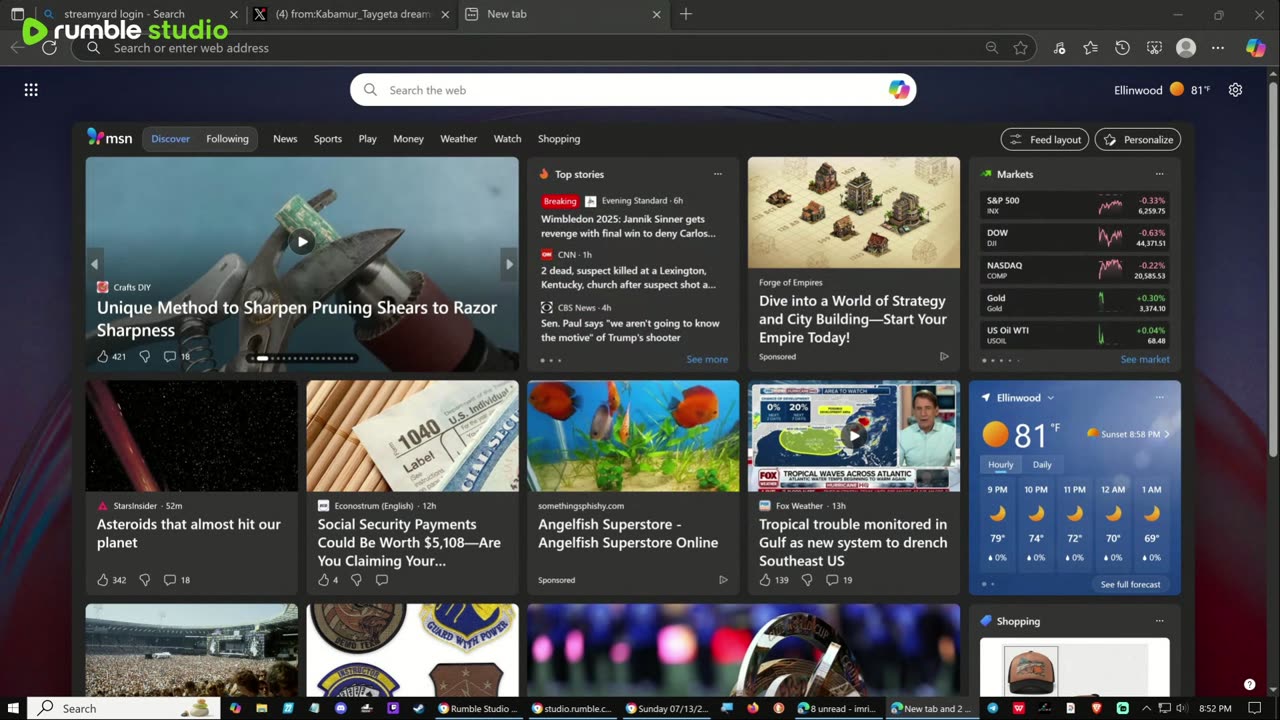Open browser history icon

point(1122,48)
